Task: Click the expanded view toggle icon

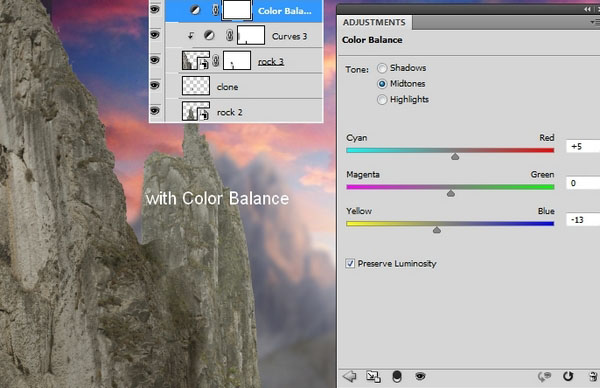Action: pyautogui.click(x=373, y=377)
